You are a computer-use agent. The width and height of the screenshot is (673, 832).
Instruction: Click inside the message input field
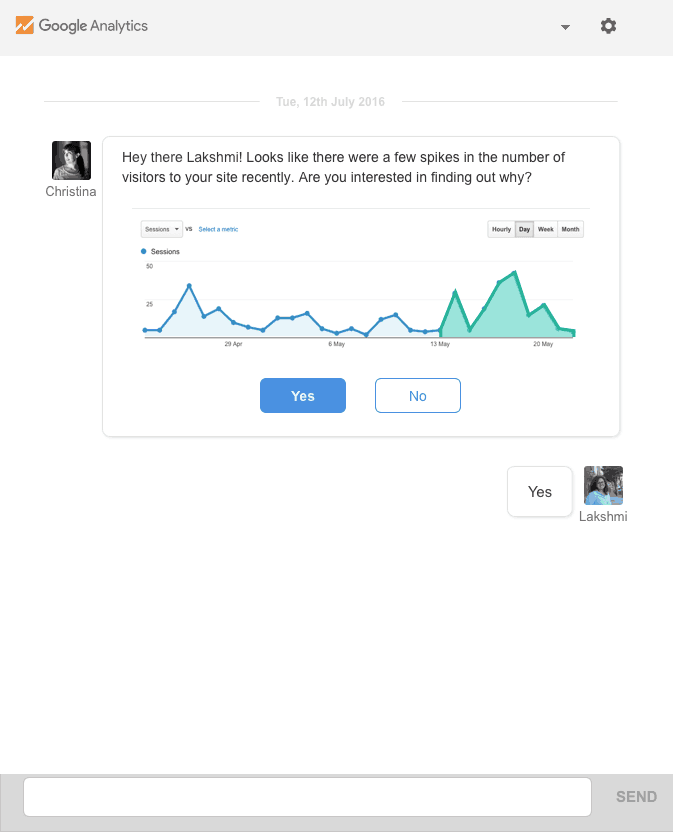click(307, 796)
